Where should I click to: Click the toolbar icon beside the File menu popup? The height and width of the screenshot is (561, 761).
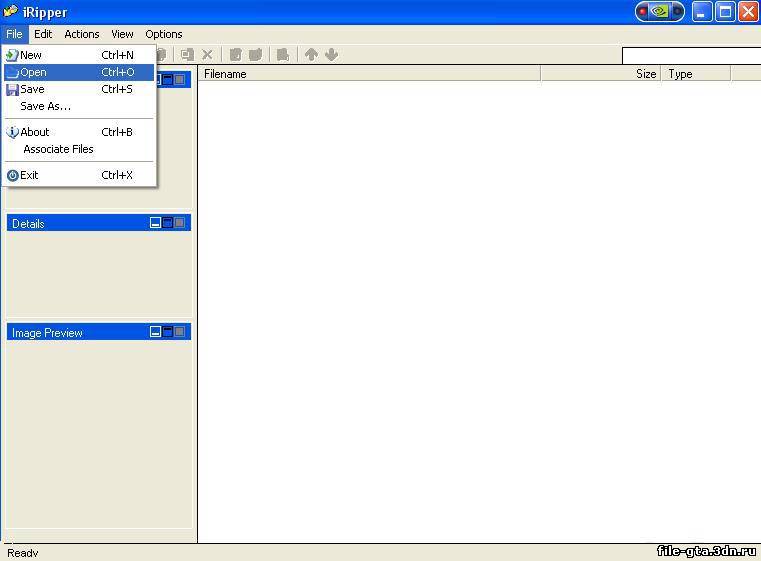click(x=162, y=54)
